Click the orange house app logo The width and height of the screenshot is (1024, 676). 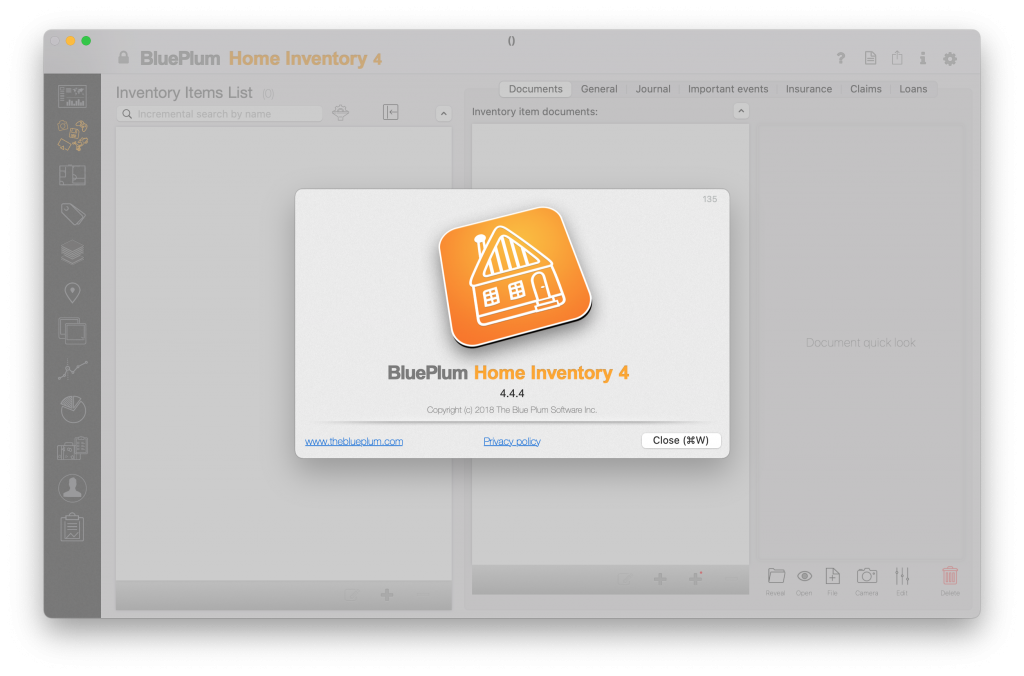tap(515, 277)
